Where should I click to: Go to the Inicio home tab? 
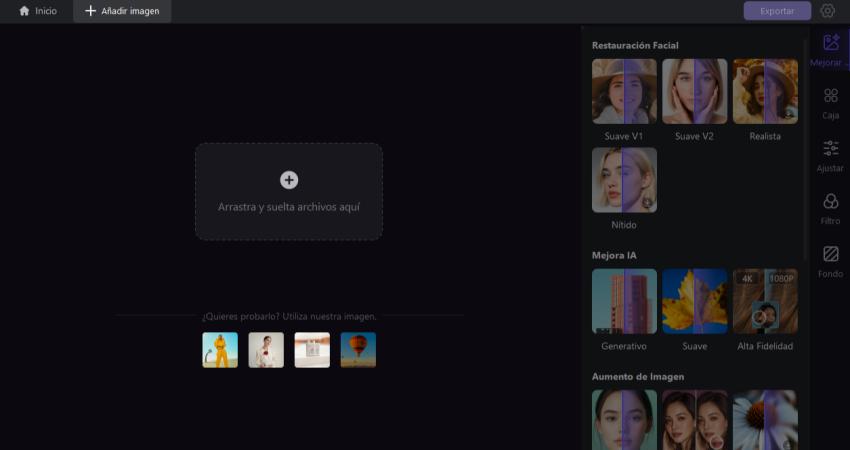[38, 11]
